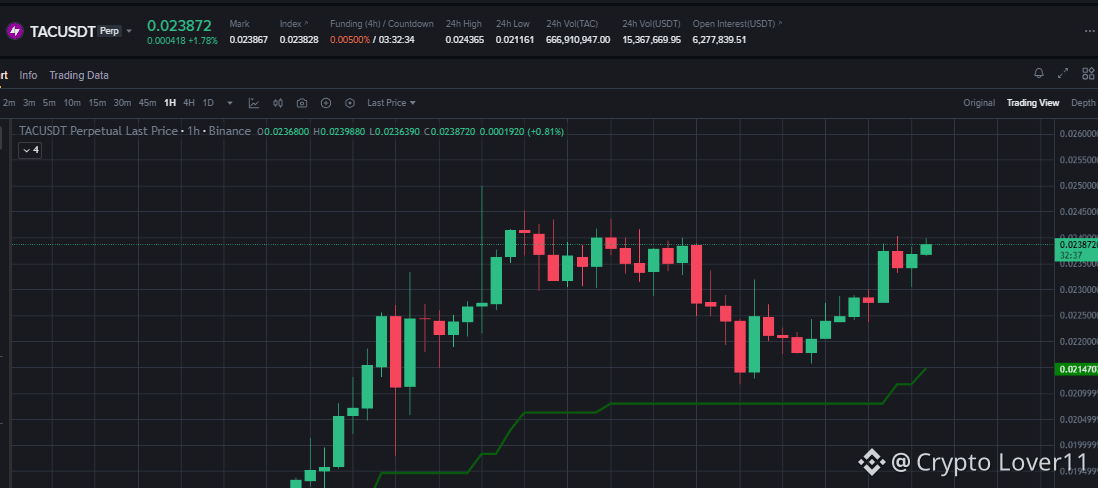Open the more options ellipsis menu

pyautogui.click(x=1089, y=31)
